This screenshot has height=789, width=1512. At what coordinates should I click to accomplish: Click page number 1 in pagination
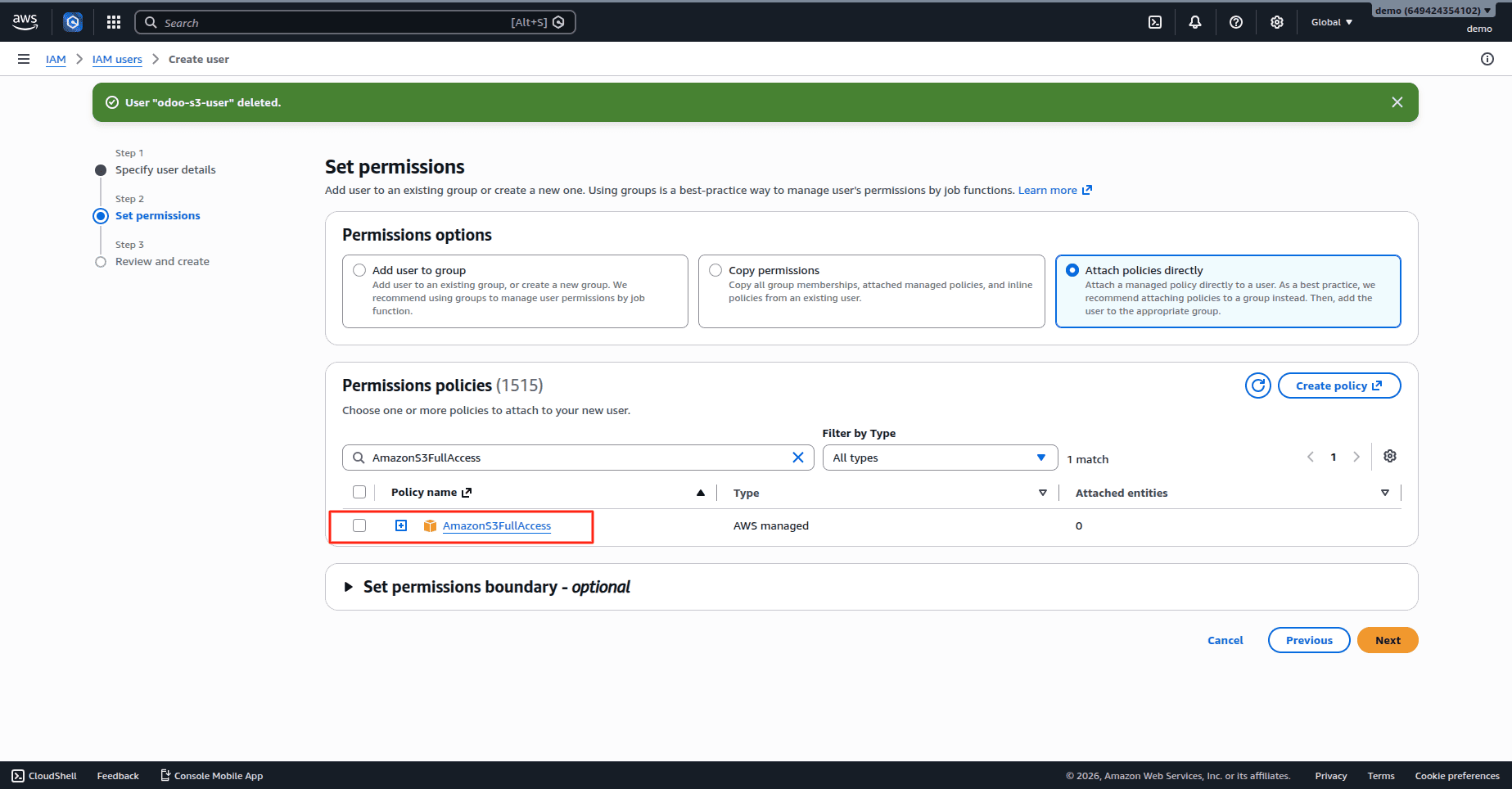tap(1334, 457)
